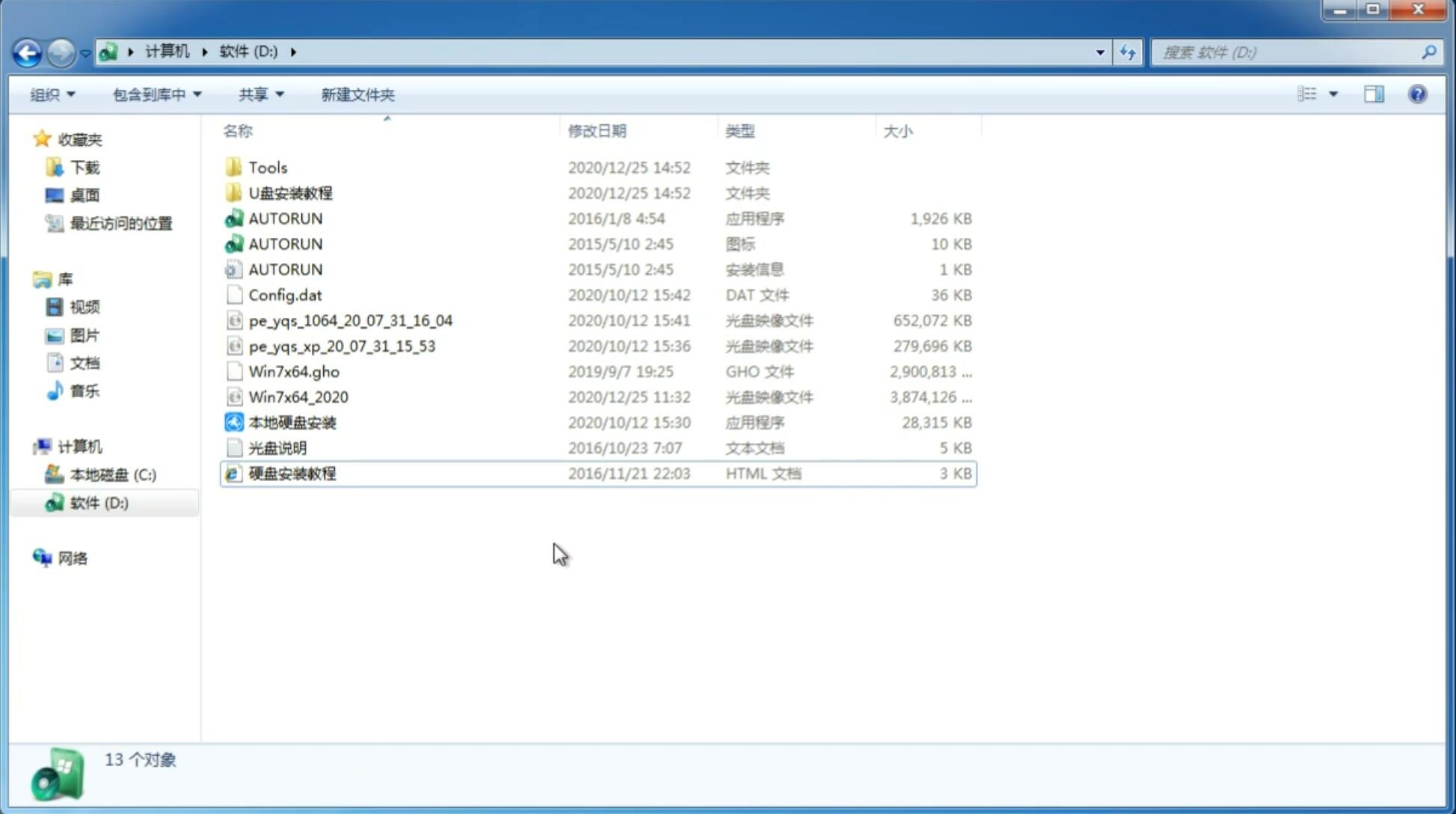The image size is (1456, 814).
Task: Click the 包含到库中 dropdown menu
Action: pos(155,94)
